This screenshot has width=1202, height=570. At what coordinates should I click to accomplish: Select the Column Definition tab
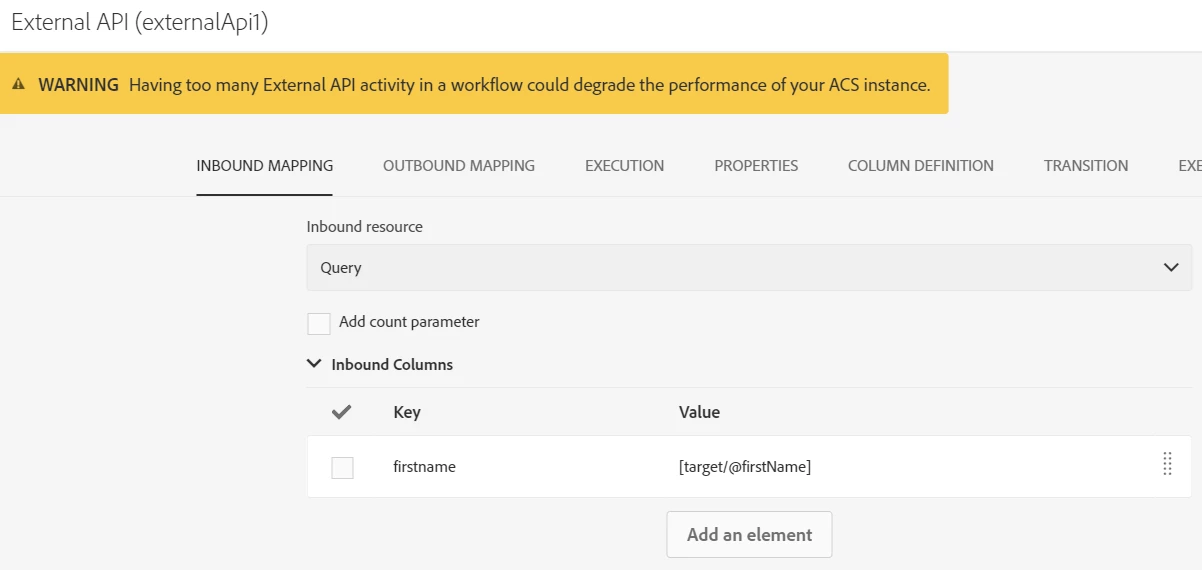pos(920,166)
